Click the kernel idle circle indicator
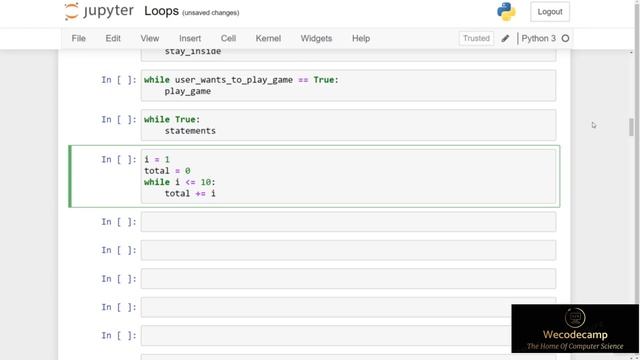The height and width of the screenshot is (360, 640). tap(565, 38)
